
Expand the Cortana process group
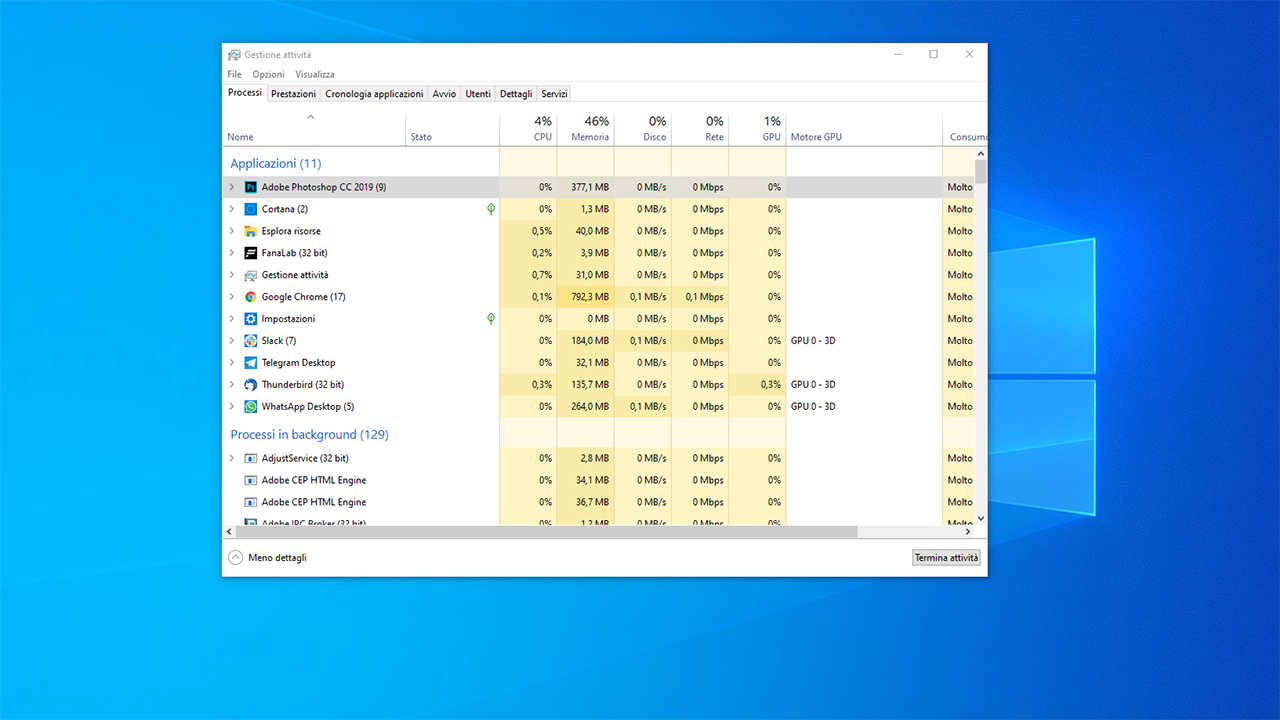coord(231,209)
